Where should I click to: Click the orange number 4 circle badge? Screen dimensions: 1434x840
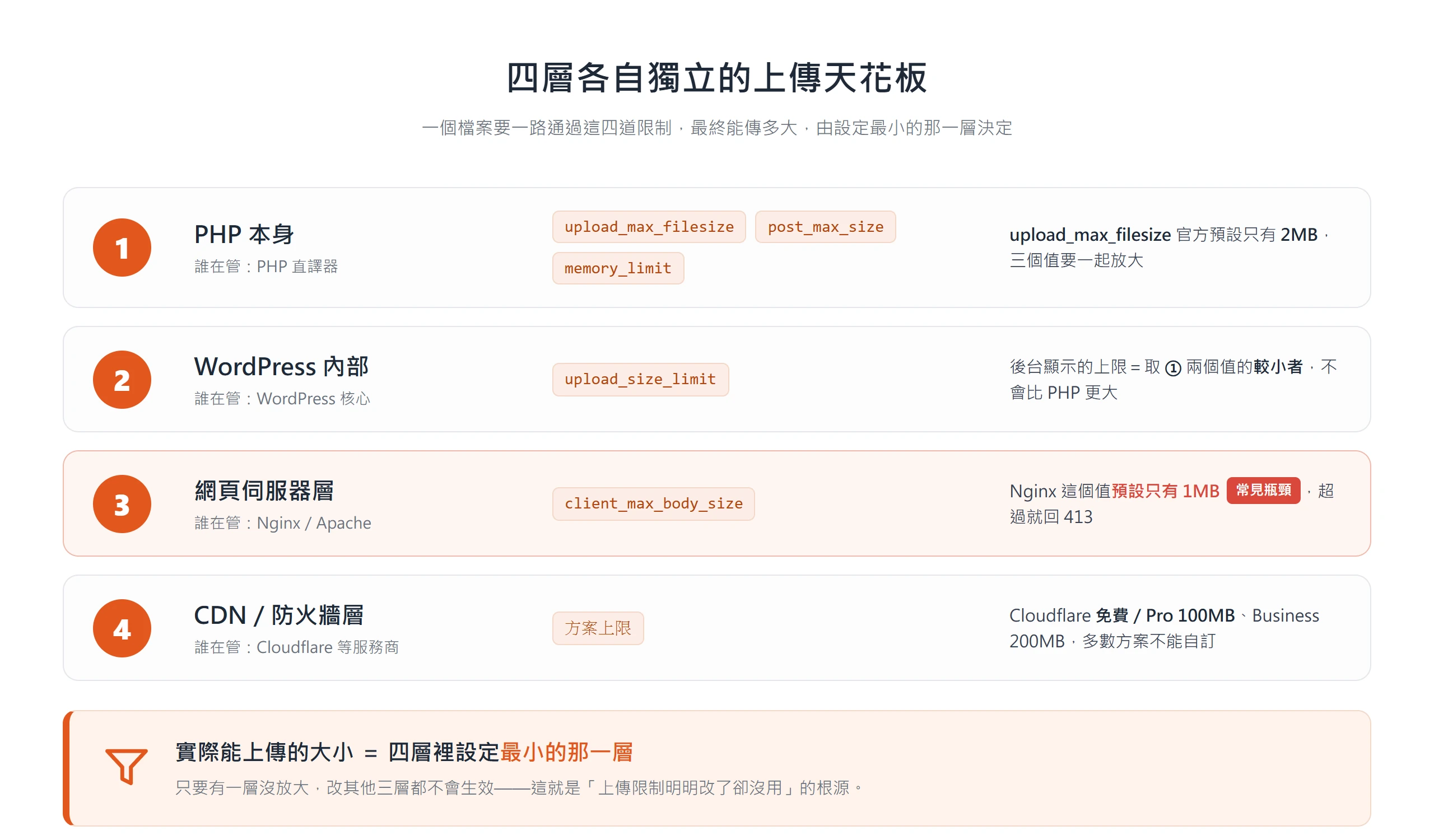click(x=122, y=628)
